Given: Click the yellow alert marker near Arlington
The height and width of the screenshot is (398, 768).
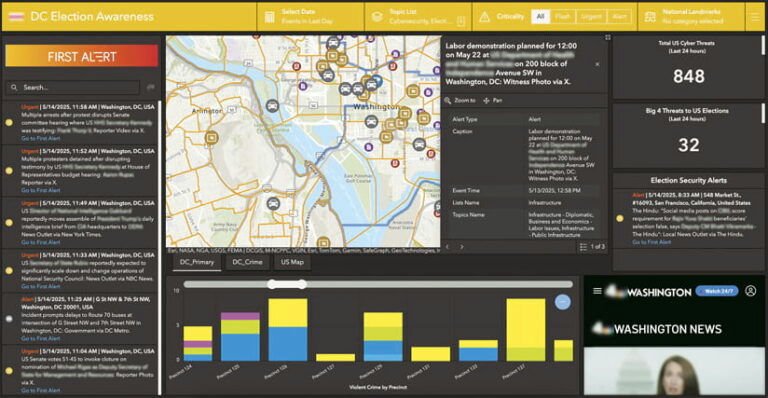Looking at the screenshot, I should (x=212, y=138).
